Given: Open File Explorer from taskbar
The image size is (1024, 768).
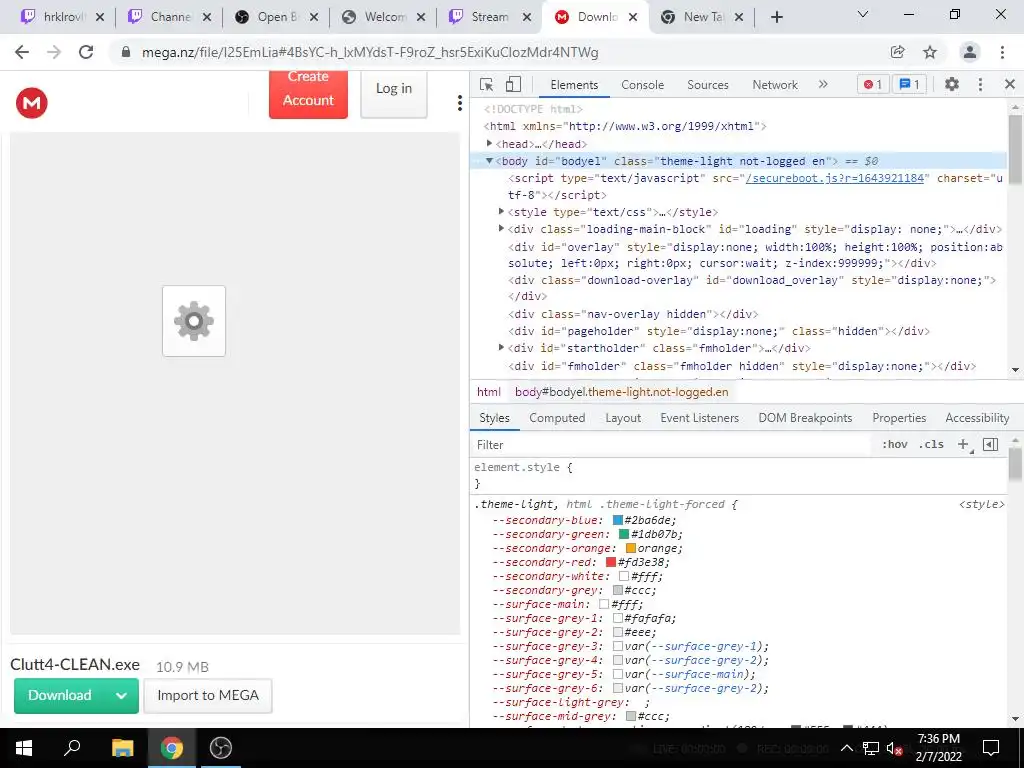Looking at the screenshot, I should pyautogui.click(x=122, y=748).
